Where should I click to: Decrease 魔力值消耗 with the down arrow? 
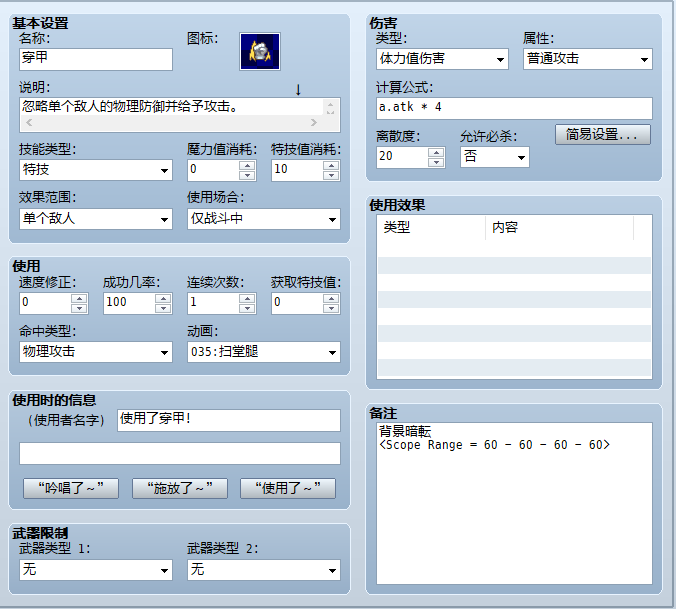pyautogui.click(x=247, y=175)
